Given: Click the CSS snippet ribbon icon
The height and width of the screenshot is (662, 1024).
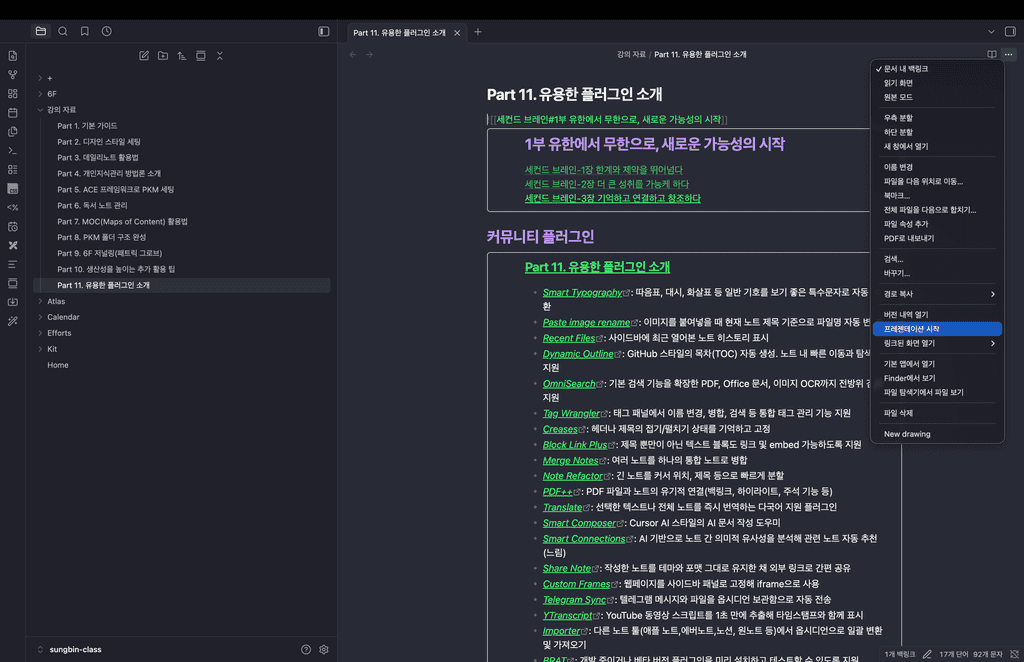Looking at the screenshot, I should pos(12,189).
